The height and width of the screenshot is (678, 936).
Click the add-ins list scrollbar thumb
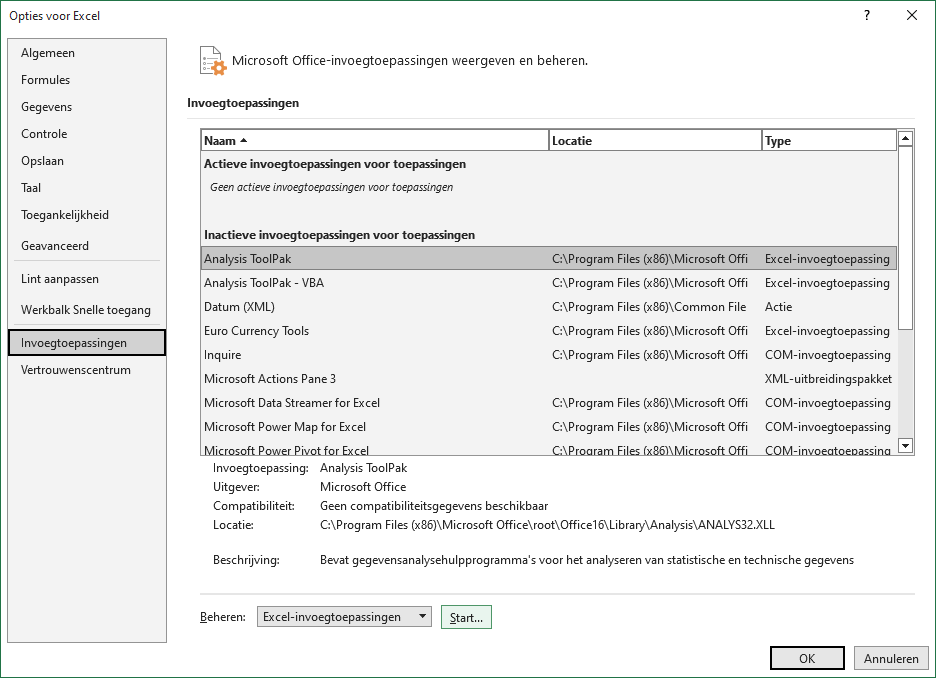(x=906, y=238)
